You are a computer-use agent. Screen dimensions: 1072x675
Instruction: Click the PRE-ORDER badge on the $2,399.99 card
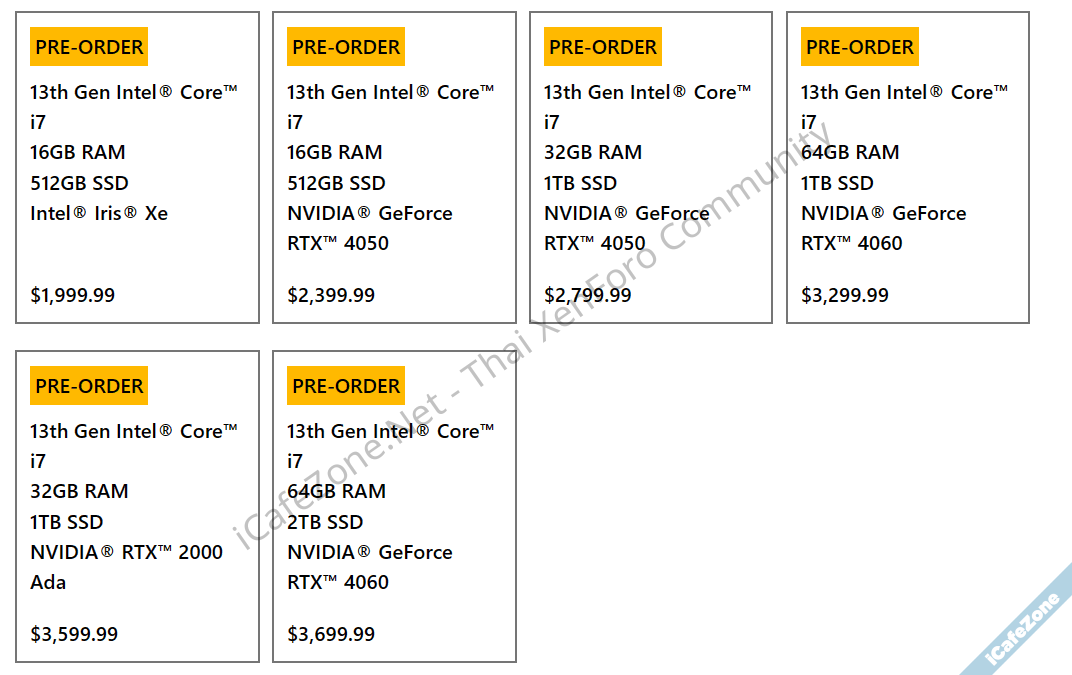click(346, 47)
